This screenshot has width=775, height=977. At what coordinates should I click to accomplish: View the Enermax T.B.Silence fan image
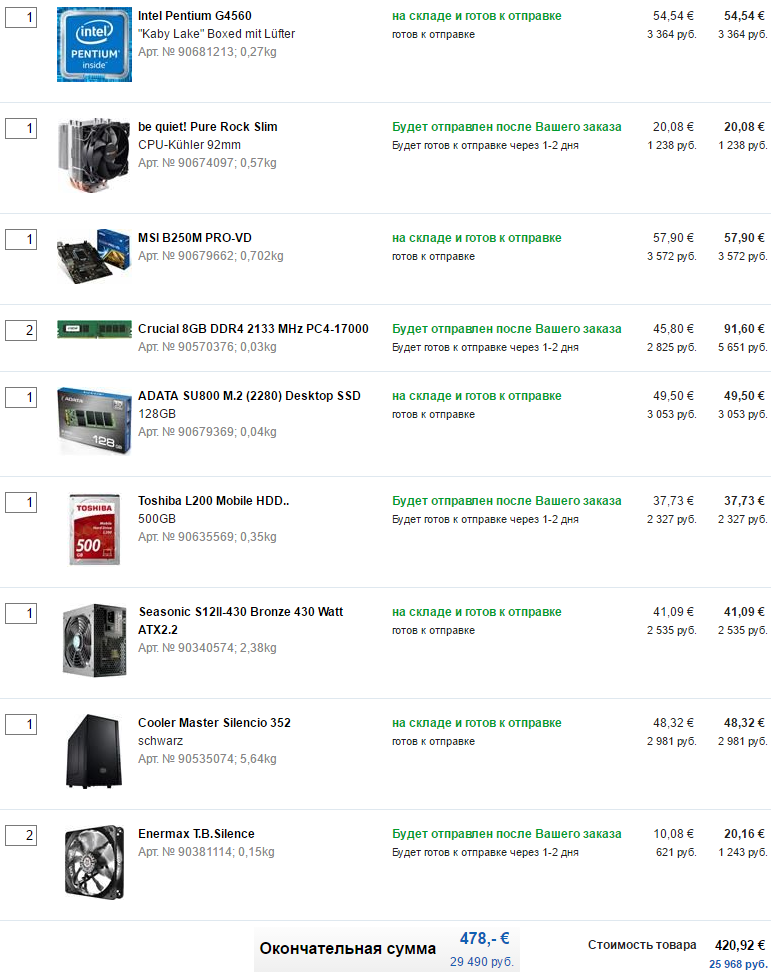tap(95, 862)
